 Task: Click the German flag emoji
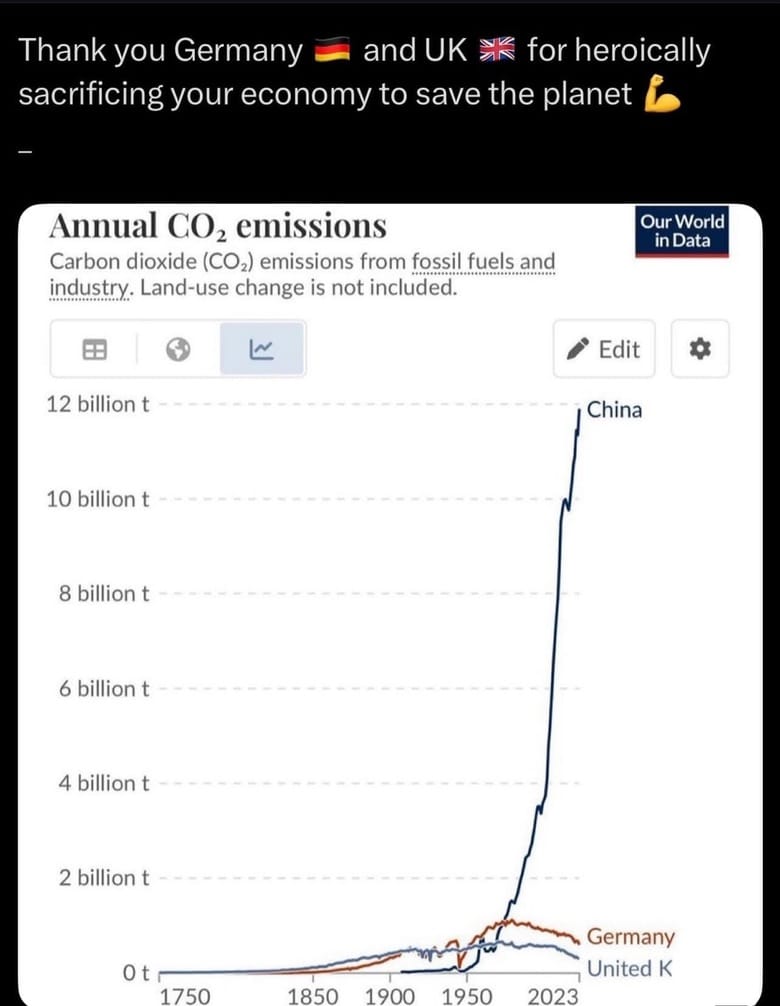[x=332, y=52]
